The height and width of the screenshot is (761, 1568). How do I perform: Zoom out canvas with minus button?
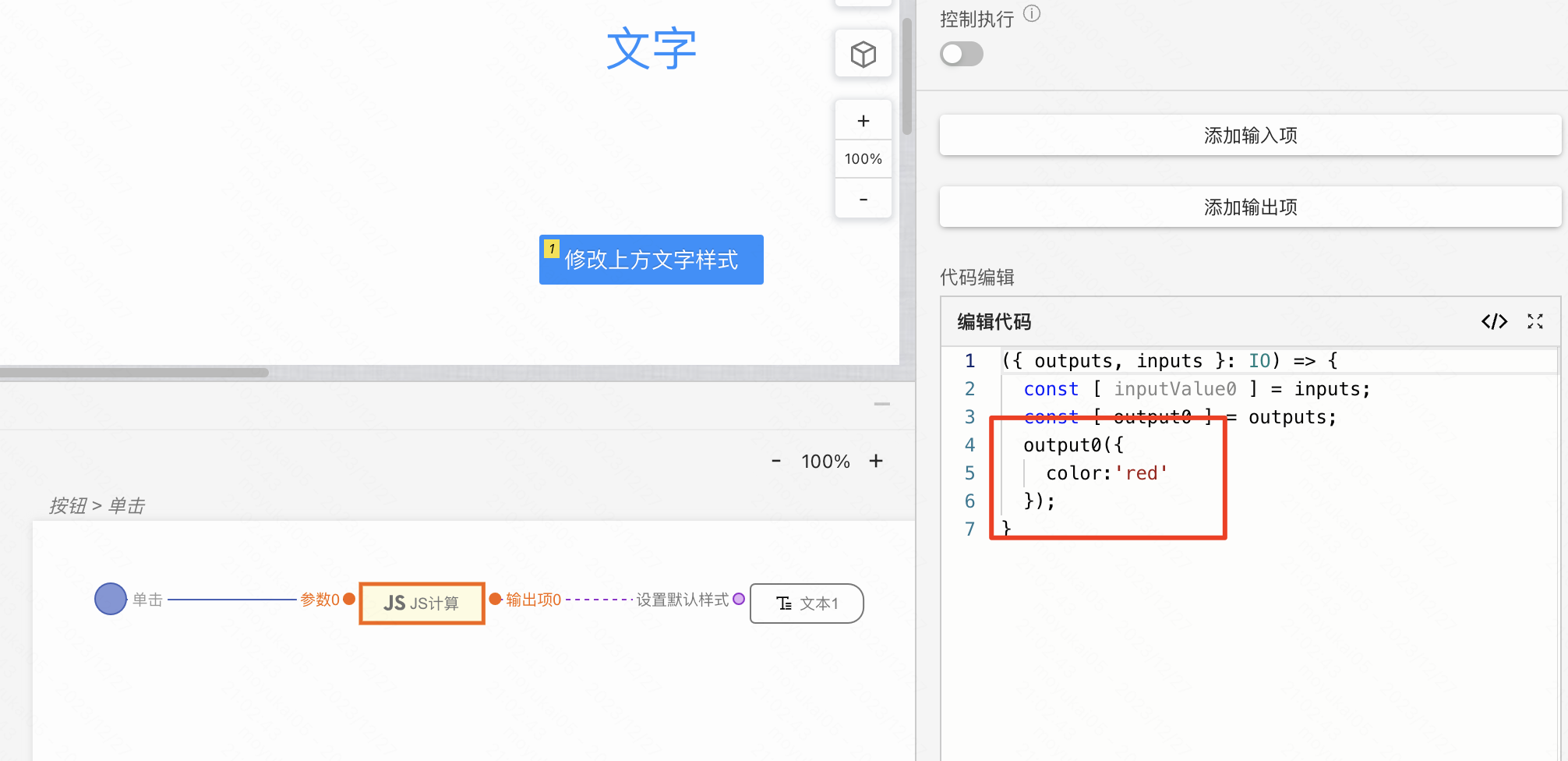[x=863, y=199]
